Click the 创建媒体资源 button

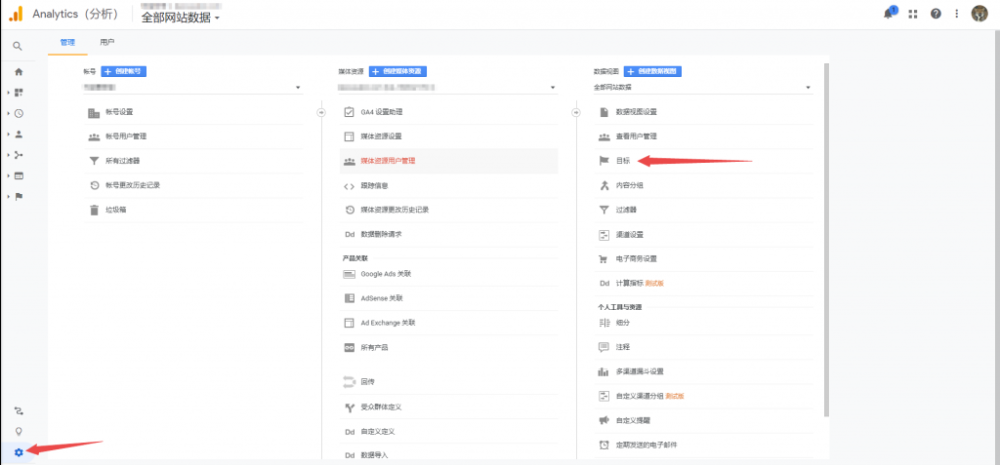point(397,72)
